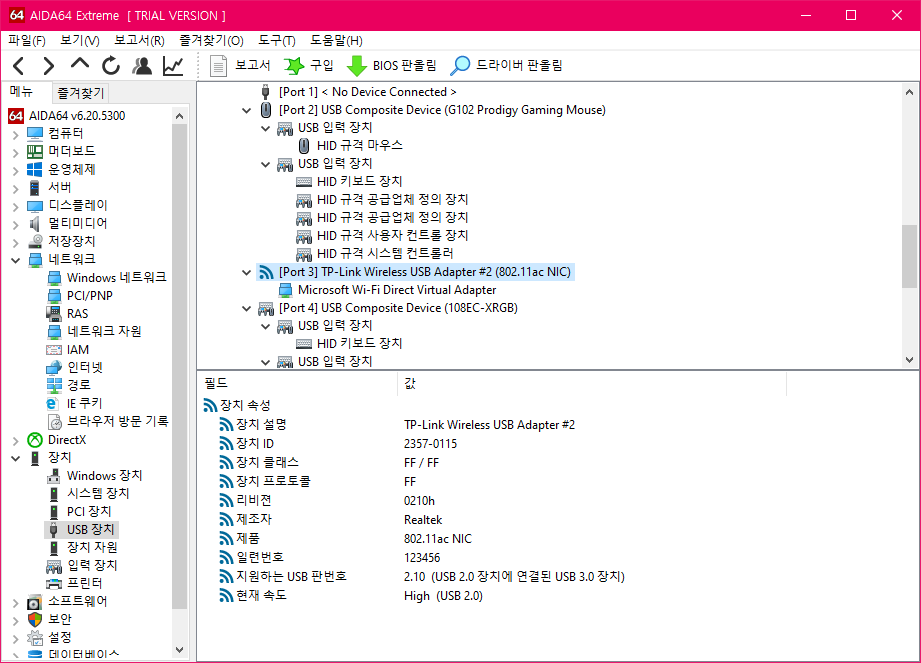Go forward with the right arrow toolbar icon
Image resolution: width=921 pixels, height=663 pixels.
49,66
